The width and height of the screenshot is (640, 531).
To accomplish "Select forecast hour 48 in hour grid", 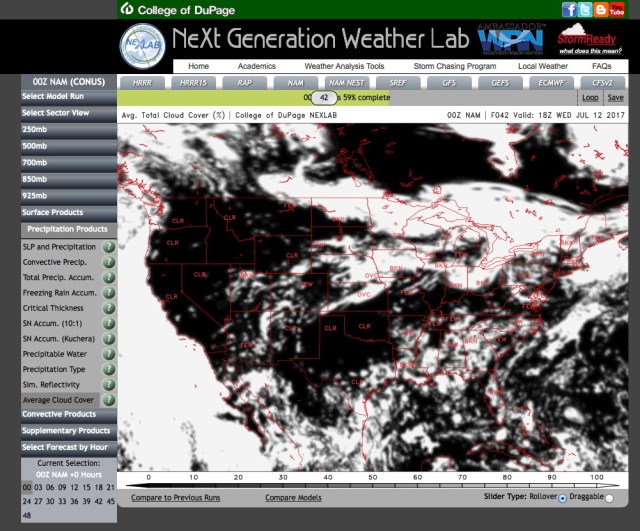I will point(27,515).
